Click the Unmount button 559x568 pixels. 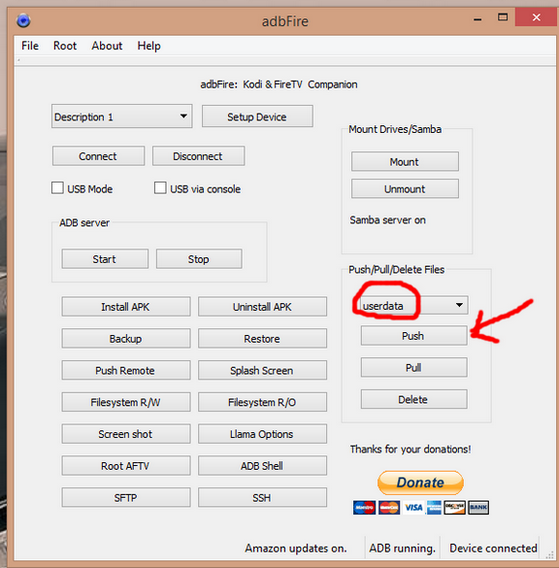pos(405,189)
